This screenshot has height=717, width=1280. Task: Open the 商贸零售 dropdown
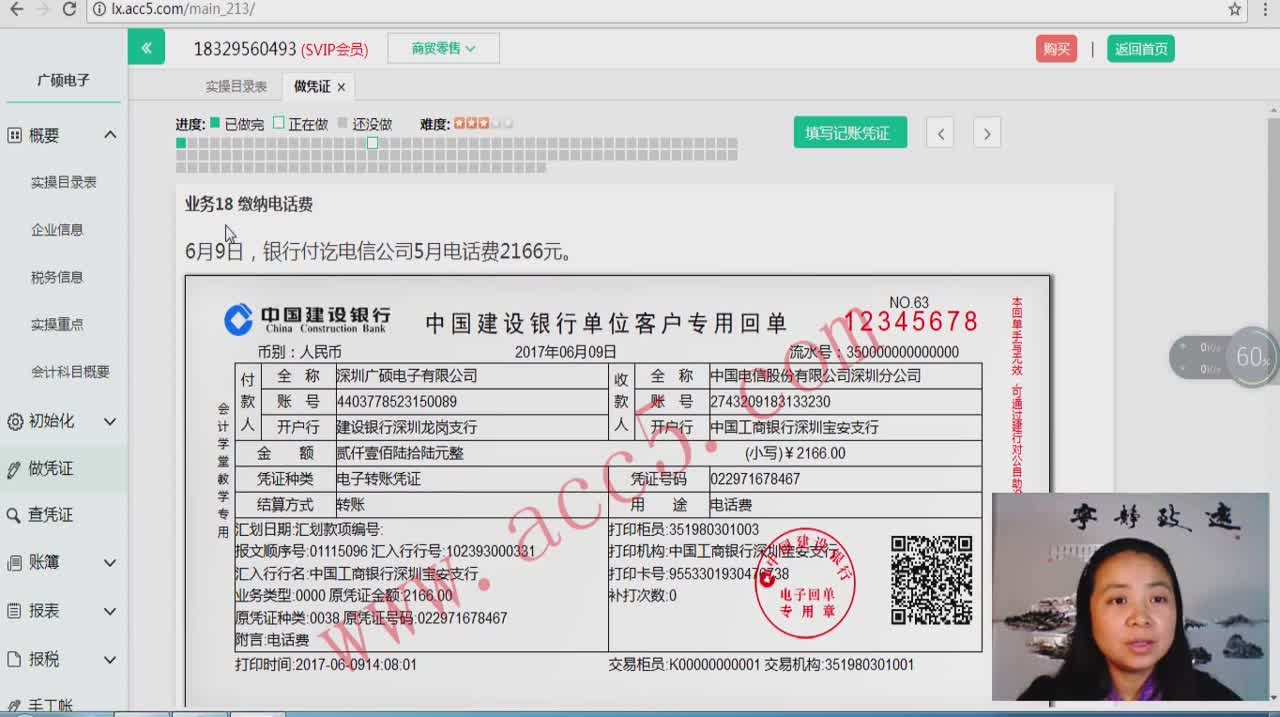click(x=443, y=48)
